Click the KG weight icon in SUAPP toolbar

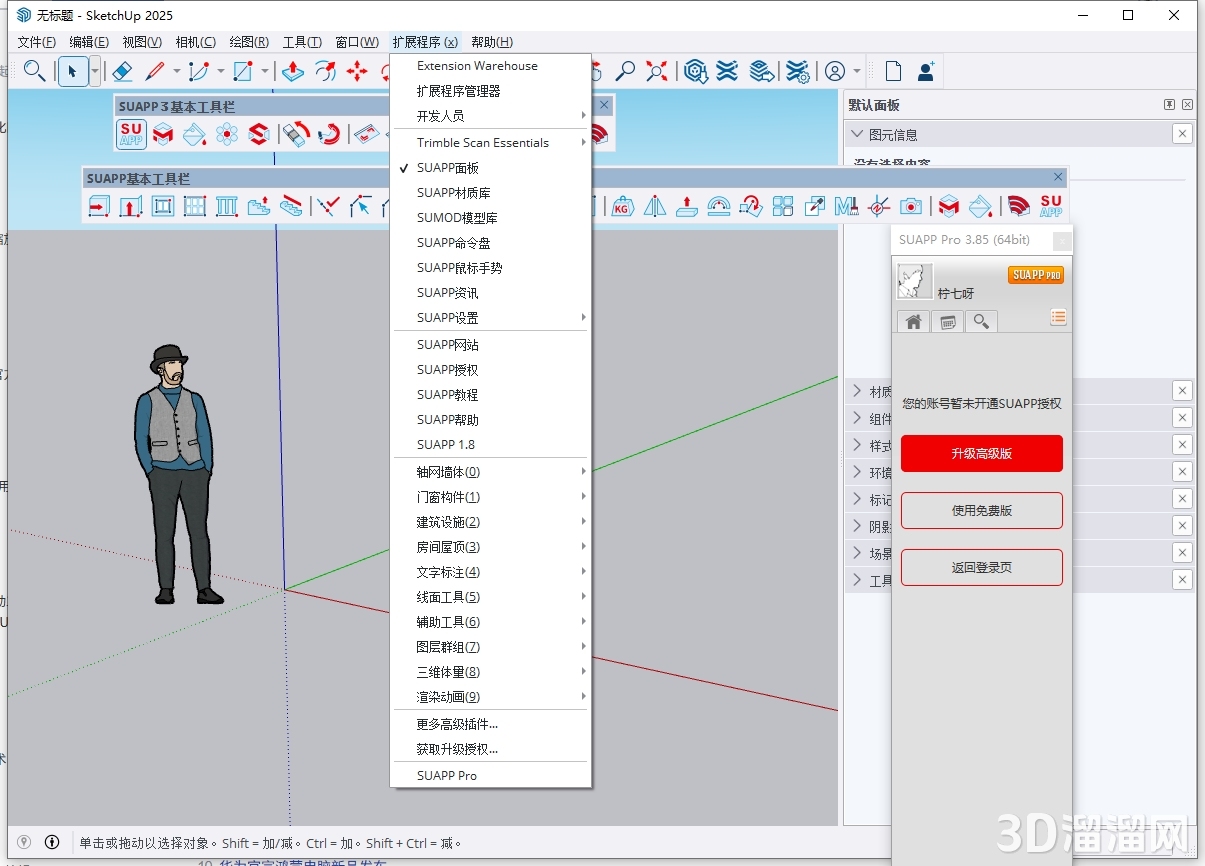coord(623,206)
